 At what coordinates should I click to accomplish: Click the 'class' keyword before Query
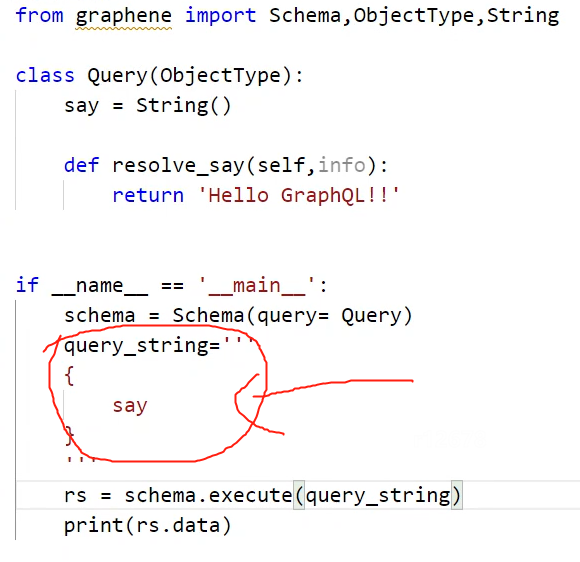45,75
